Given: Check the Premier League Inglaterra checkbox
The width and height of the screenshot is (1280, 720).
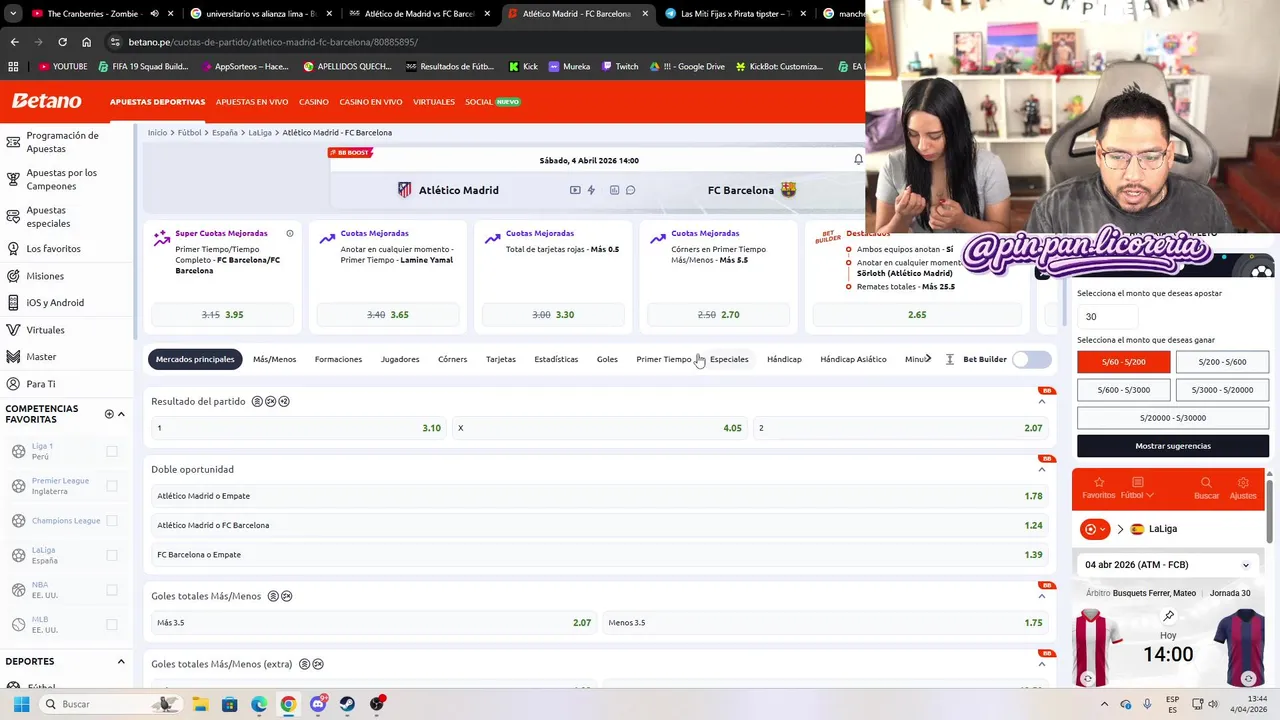Looking at the screenshot, I should point(112,486).
